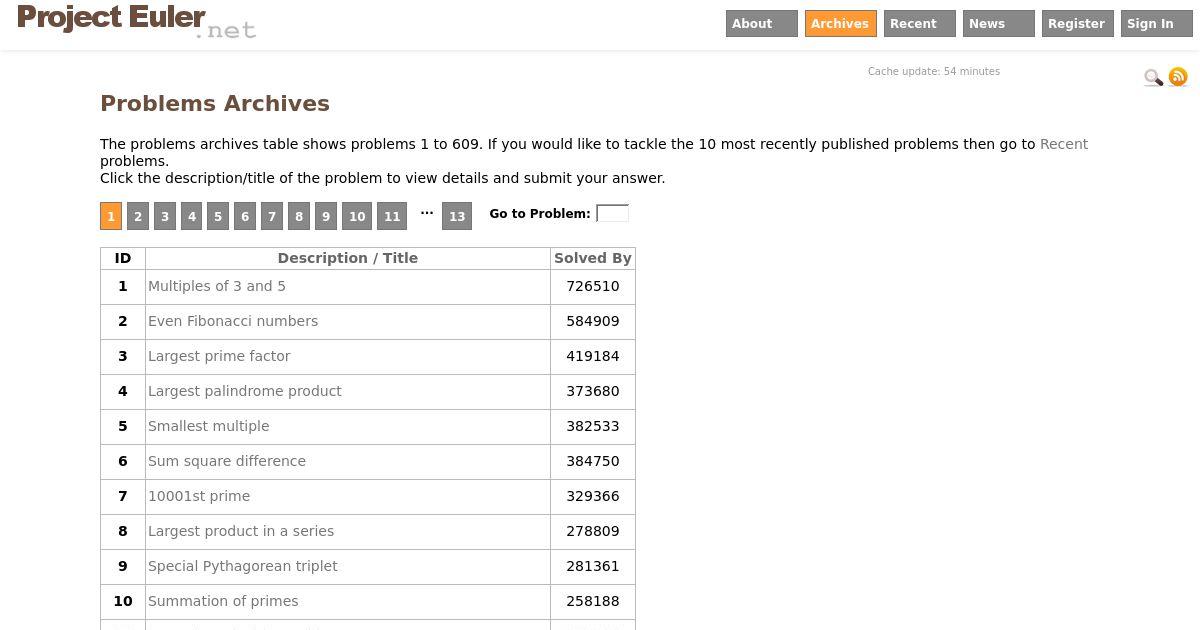Follow the Recent link in the intro text
The width and height of the screenshot is (1200, 630).
coord(1064,144)
